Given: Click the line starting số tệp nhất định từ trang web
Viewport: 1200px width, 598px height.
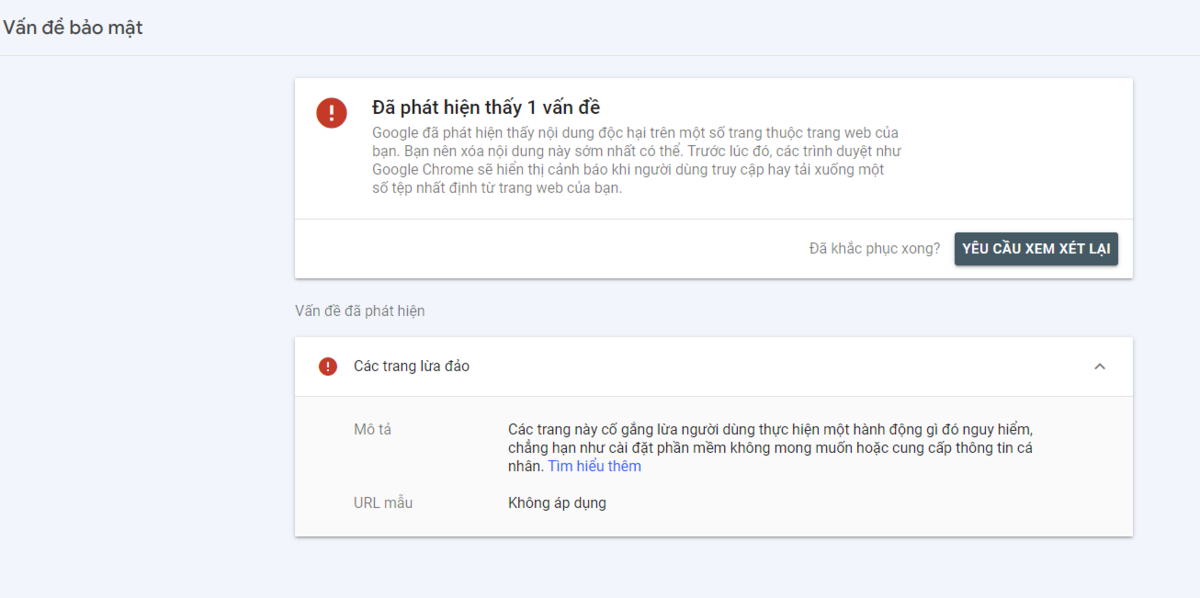Looking at the screenshot, I should pyautogui.click(x=497, y=188).
